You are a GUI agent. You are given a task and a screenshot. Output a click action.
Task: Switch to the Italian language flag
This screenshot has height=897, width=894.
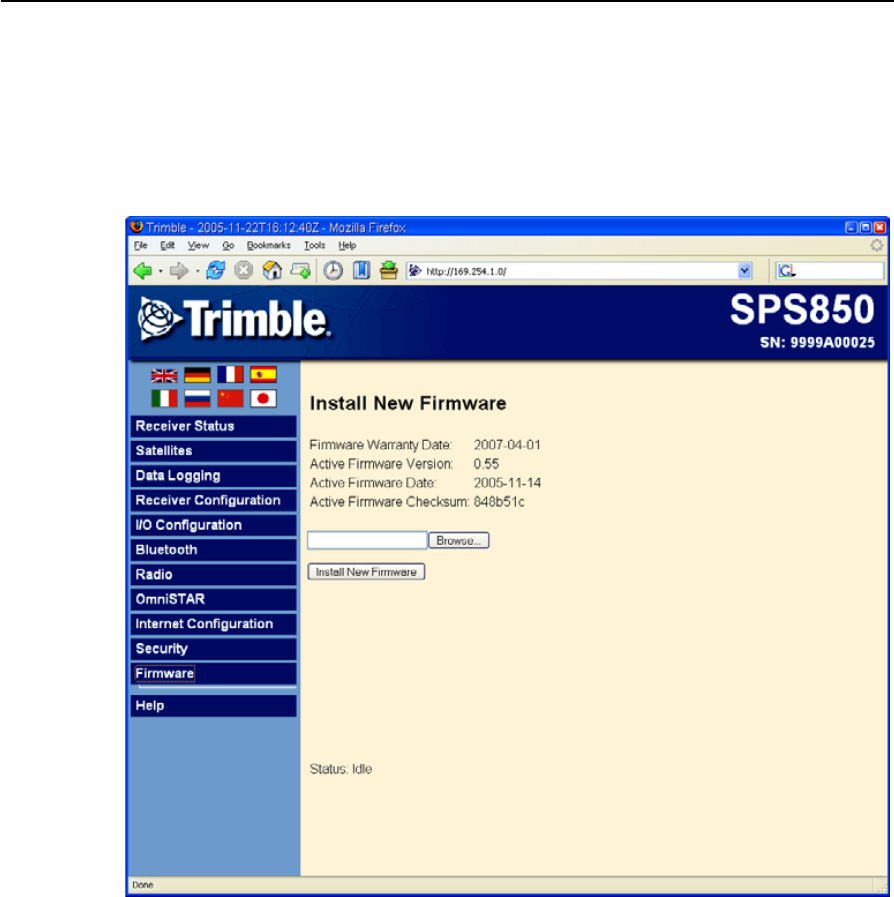pyautogui.click(x=164, y=399)
